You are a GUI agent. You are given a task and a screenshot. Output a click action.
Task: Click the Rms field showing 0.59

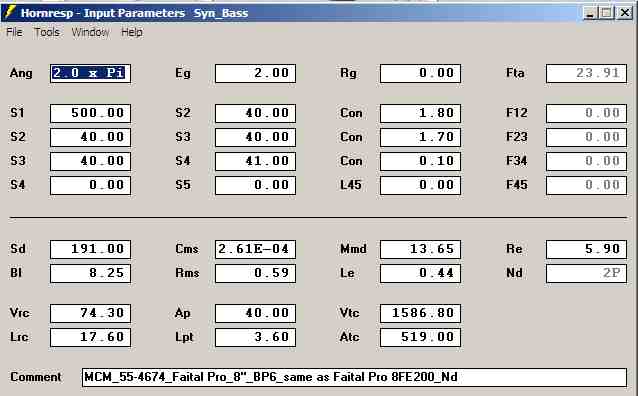(256, 273)
